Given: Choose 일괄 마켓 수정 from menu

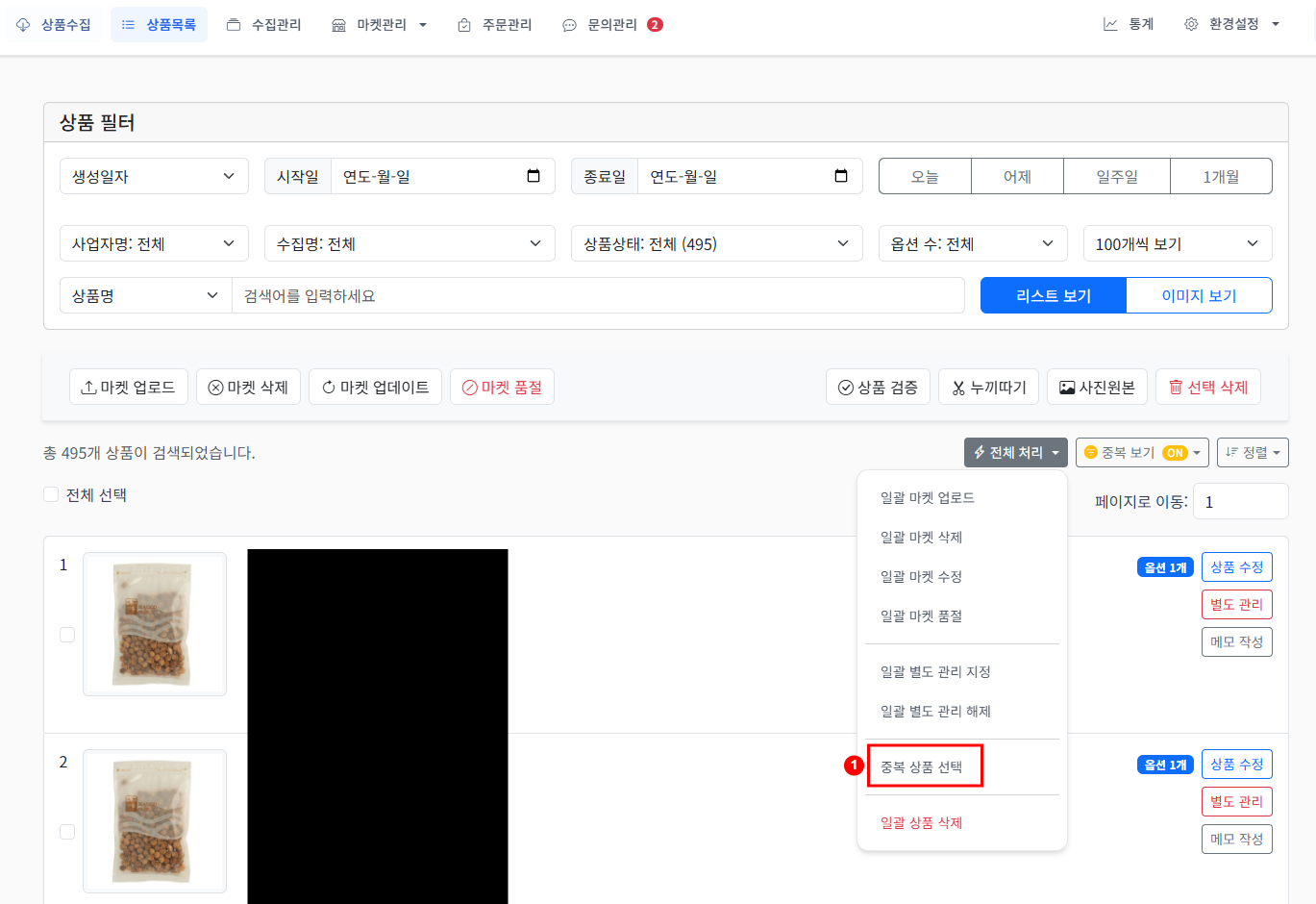Looking at the screenshot, I should point(962,576).
